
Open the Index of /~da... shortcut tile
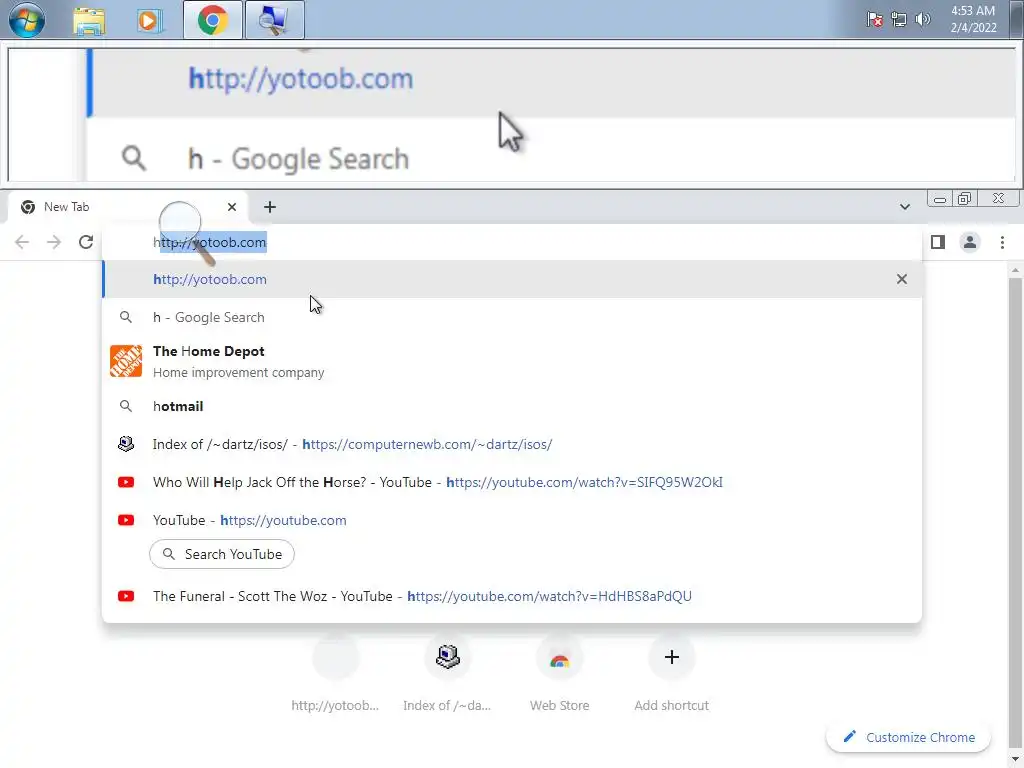point(447,675)
